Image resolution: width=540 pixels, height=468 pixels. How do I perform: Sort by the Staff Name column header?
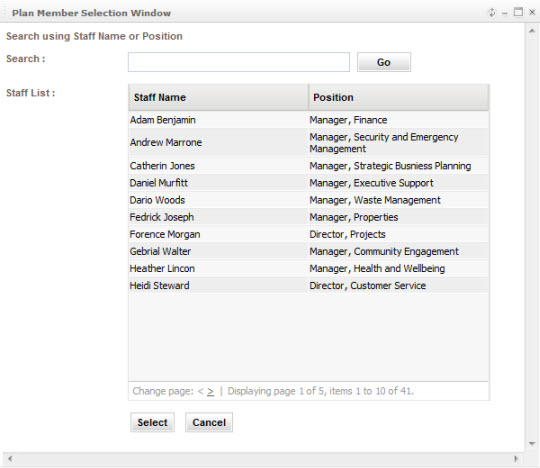[218, 97]
